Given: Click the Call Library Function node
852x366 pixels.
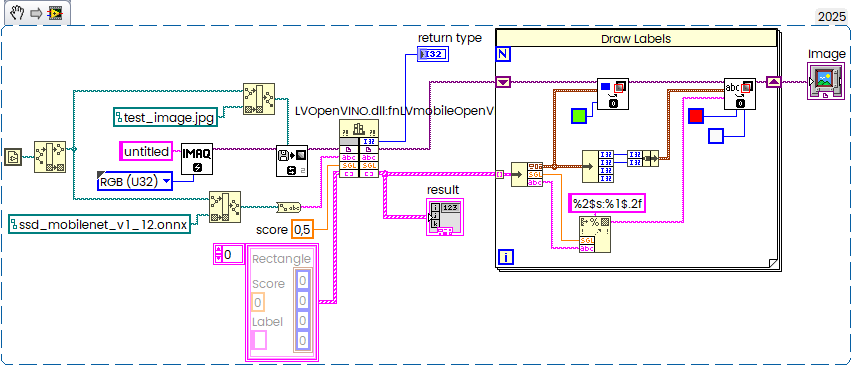Looking at the screenshot, I should (359, 148).
